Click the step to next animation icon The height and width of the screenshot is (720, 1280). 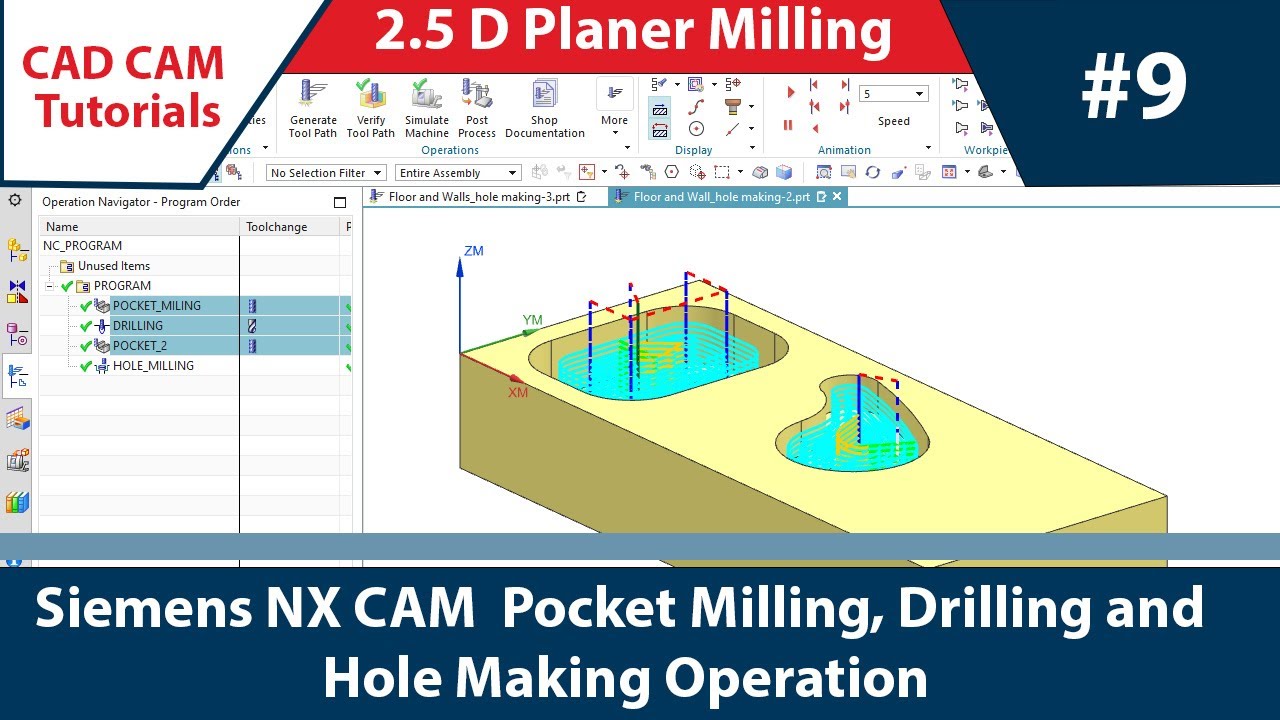(846, 85)
